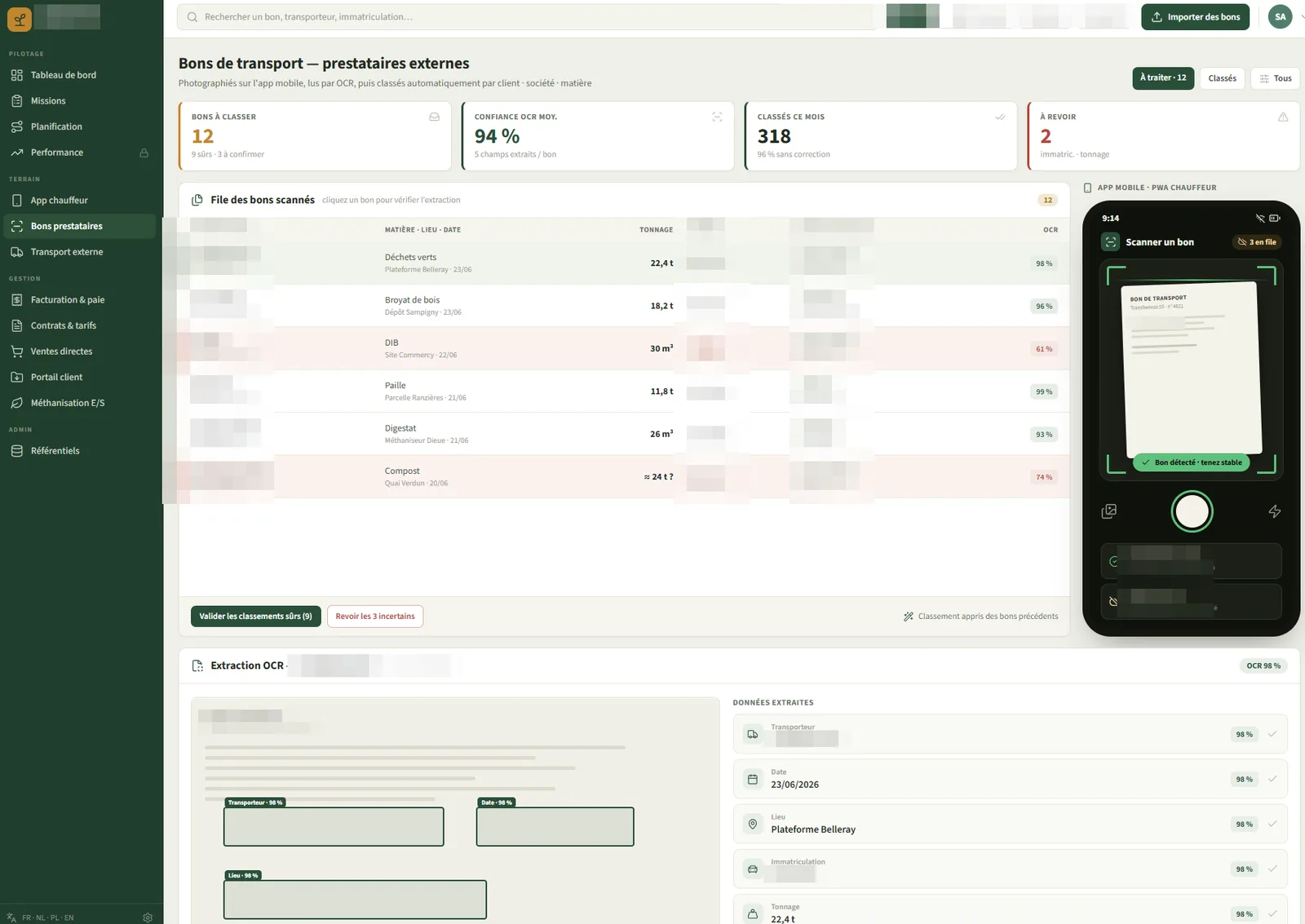Click the settings gear in sidebar footer
The image size is (1305, 924).
(x=148, y=917)
